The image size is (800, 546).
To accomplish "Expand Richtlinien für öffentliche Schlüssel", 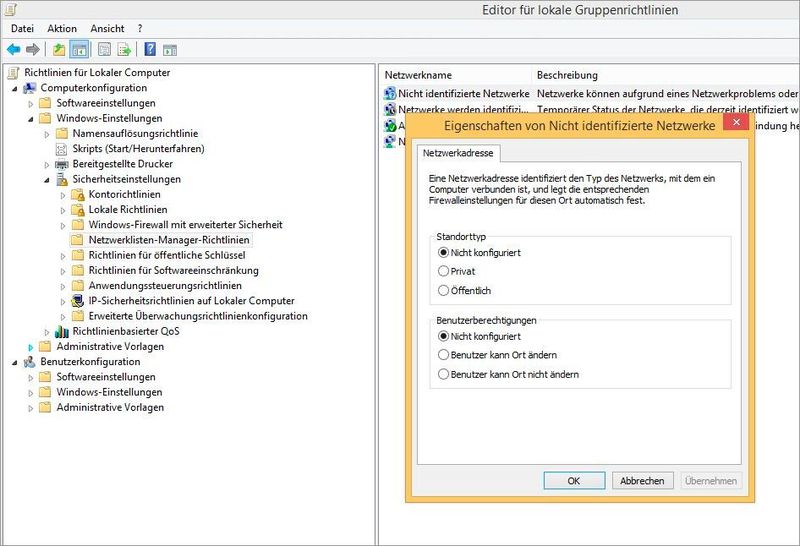I will tap(63, 256).
